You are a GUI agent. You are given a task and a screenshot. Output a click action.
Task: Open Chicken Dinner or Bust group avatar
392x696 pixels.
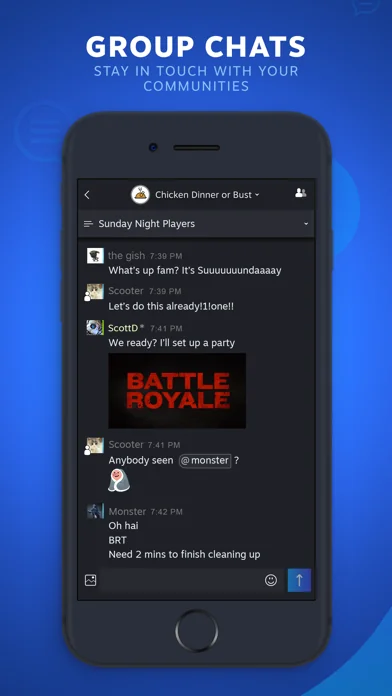140,194
